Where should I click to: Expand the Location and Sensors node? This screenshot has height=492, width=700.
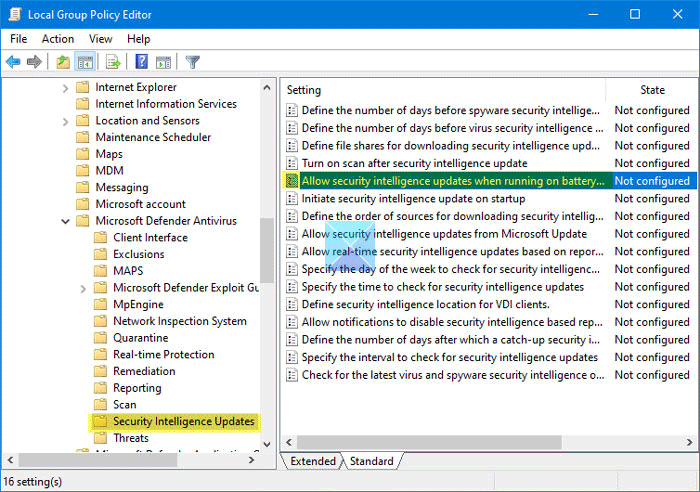click(x=65, y=121)
